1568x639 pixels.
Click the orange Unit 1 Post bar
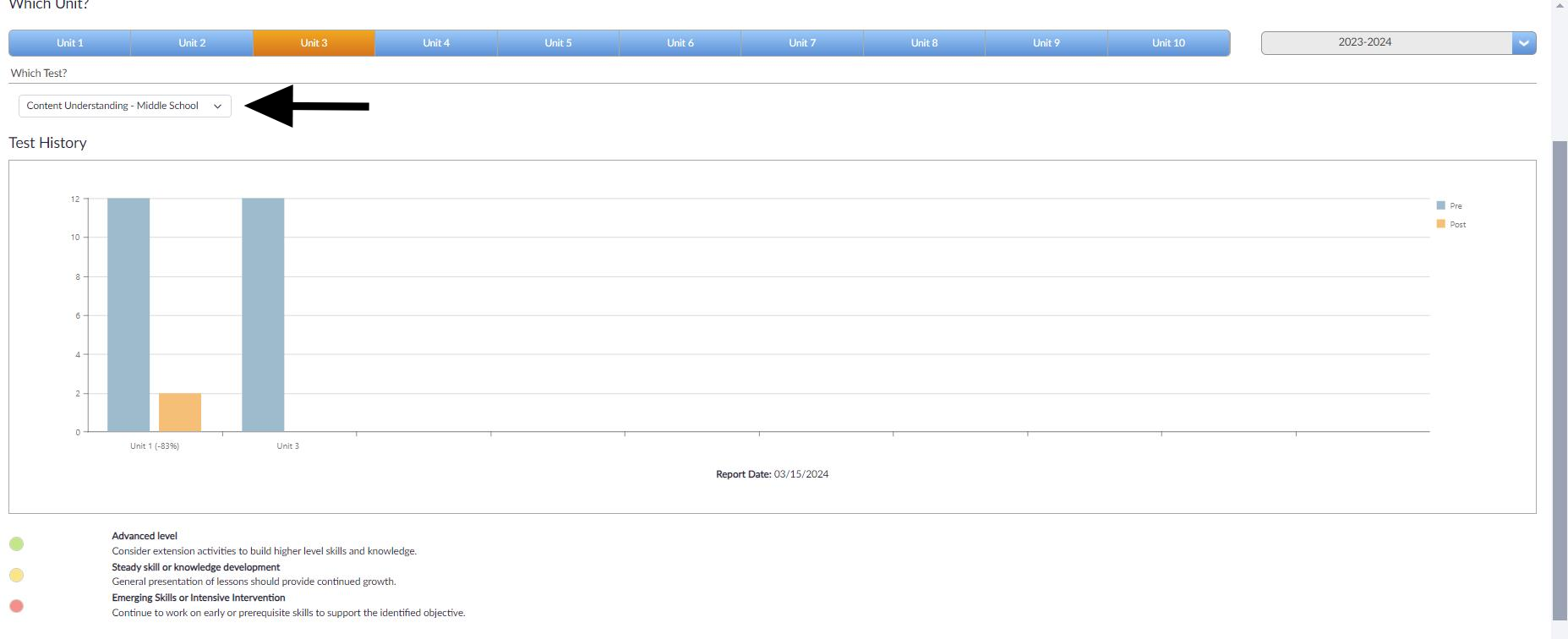click(x=180, y=412)
